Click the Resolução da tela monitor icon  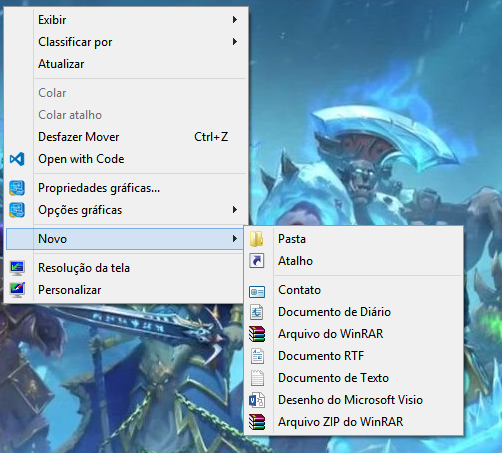coord(17,268)
